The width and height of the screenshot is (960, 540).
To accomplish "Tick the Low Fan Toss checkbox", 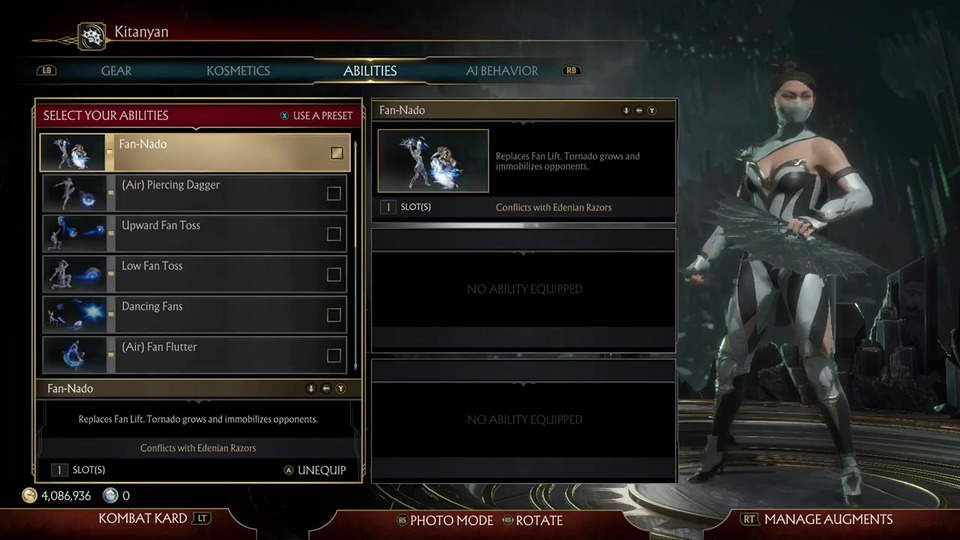I will click(334, 274).
